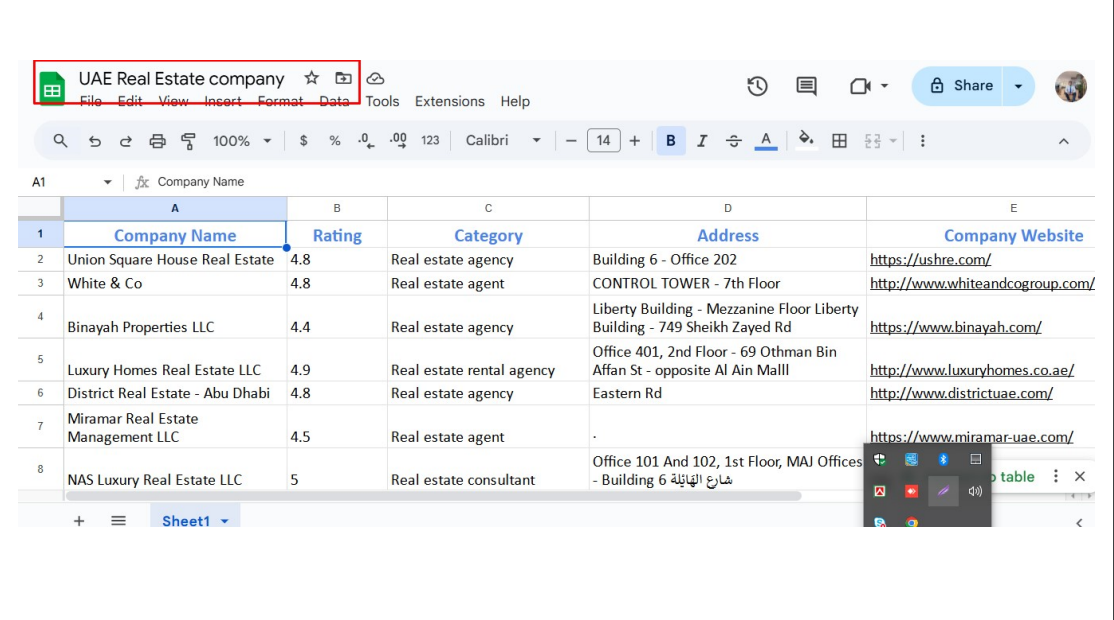Expand the merge type dropdown arrow
Screen dimensions: 1114x620
(893, 141)
